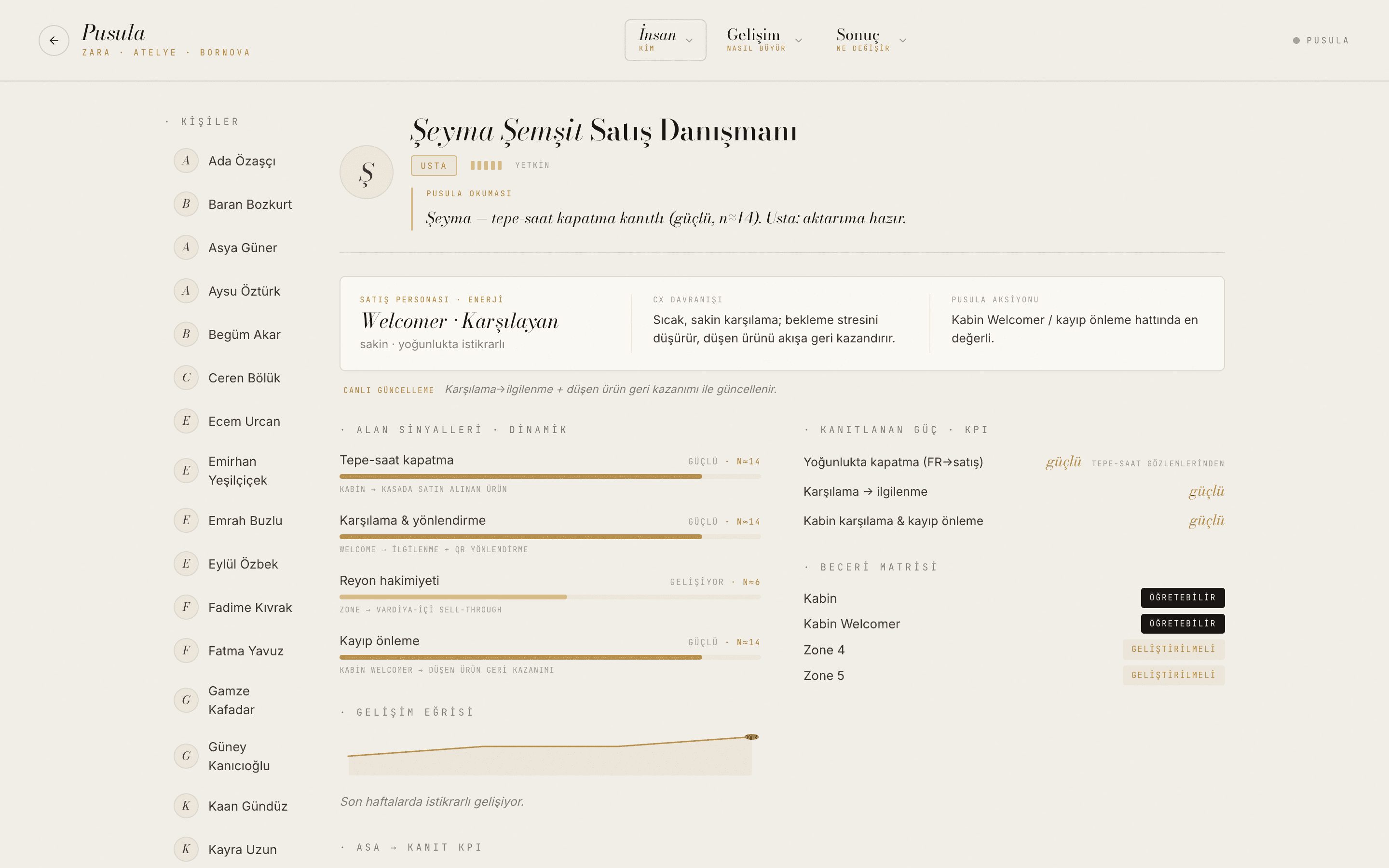
Task: Click the Kabin Welcomer ÖĞRETEBİLİR badge
Action: click(x=1183, y=624)
